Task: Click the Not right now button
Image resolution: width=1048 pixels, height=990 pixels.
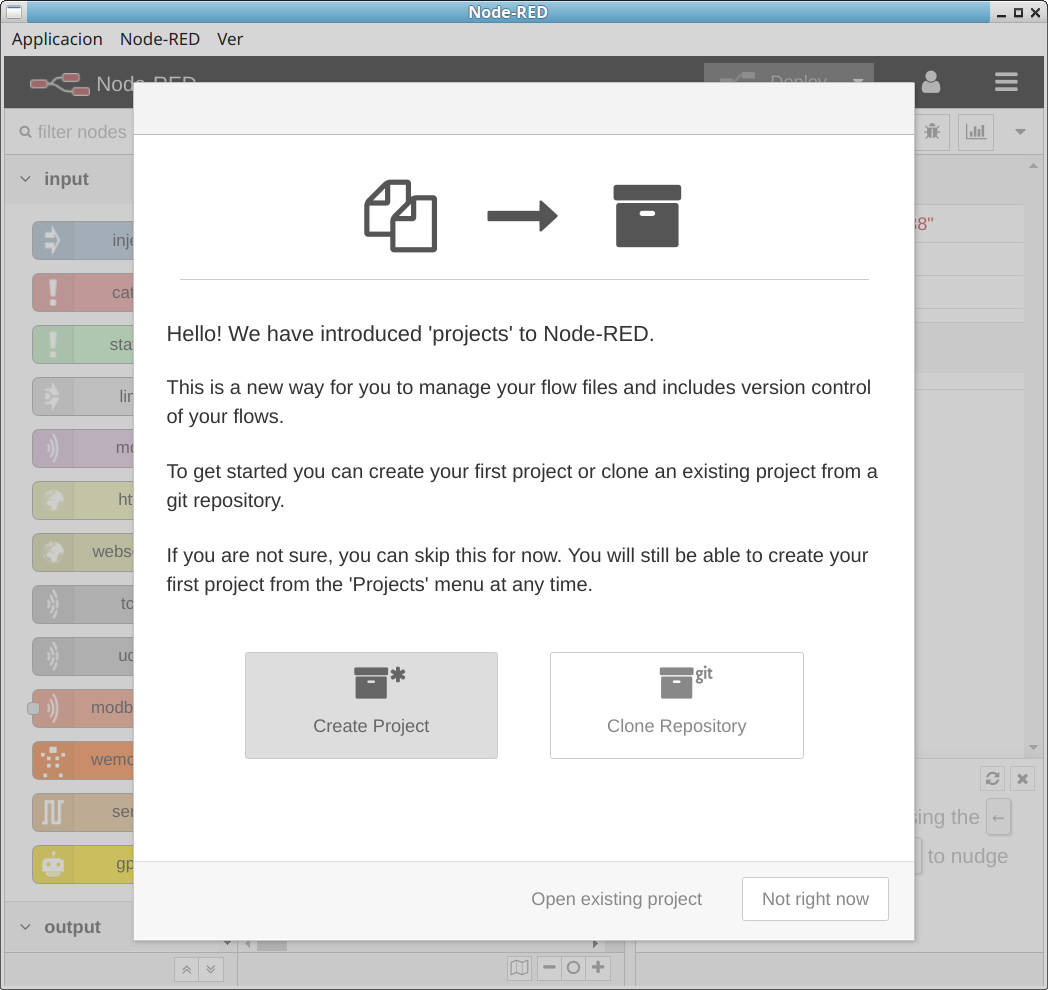Action: click(815, 899)
